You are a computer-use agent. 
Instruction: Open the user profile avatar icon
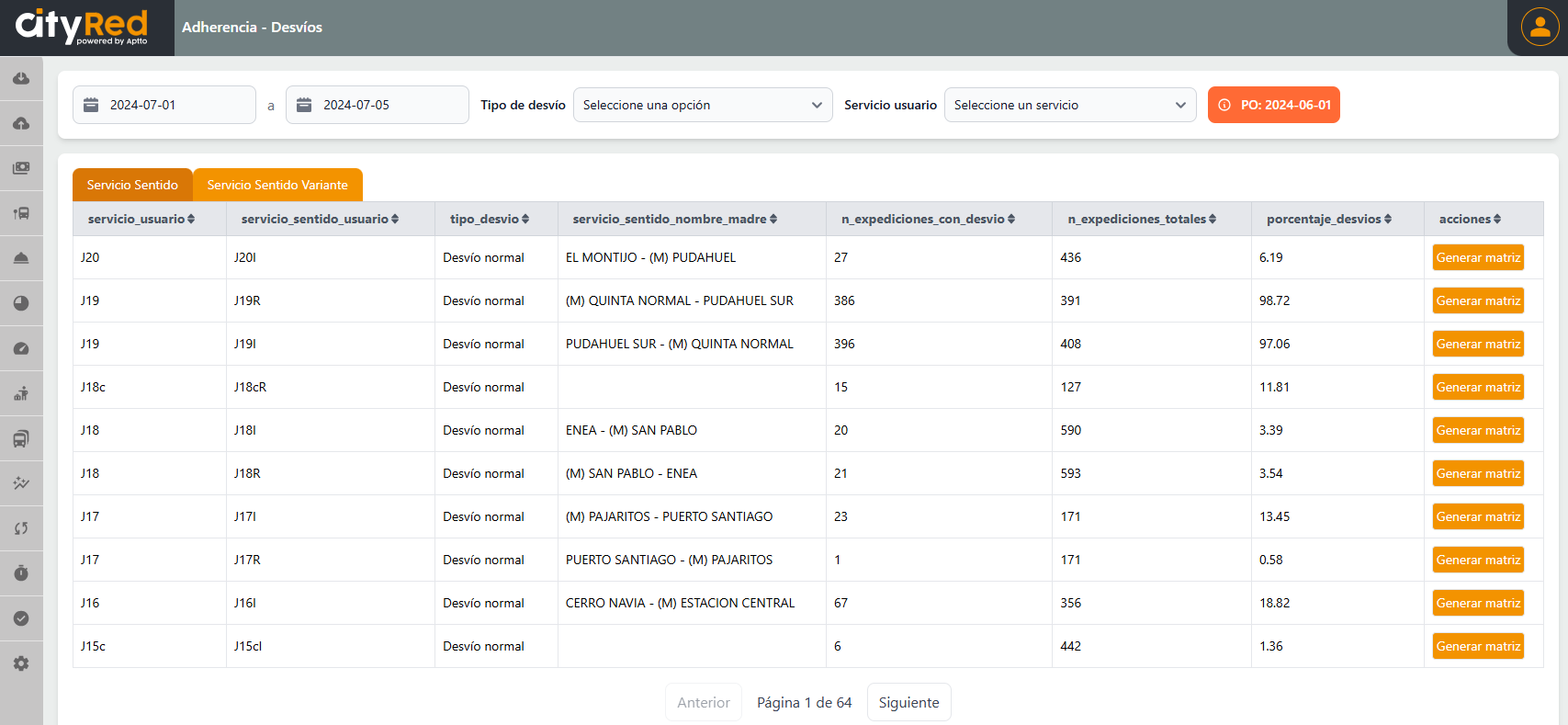point(1540,27)
